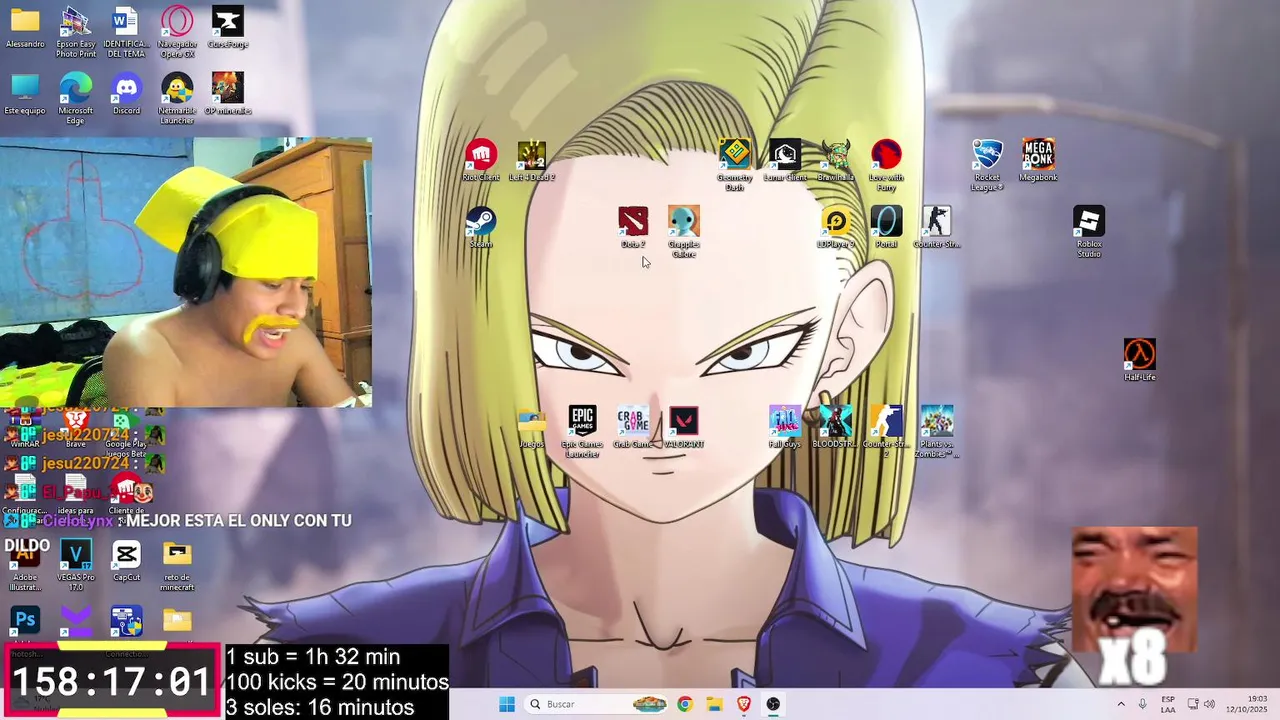Open the Word document IDENTIFICA DEL TEMA
1280x720 pixels.
click(126, 32)
